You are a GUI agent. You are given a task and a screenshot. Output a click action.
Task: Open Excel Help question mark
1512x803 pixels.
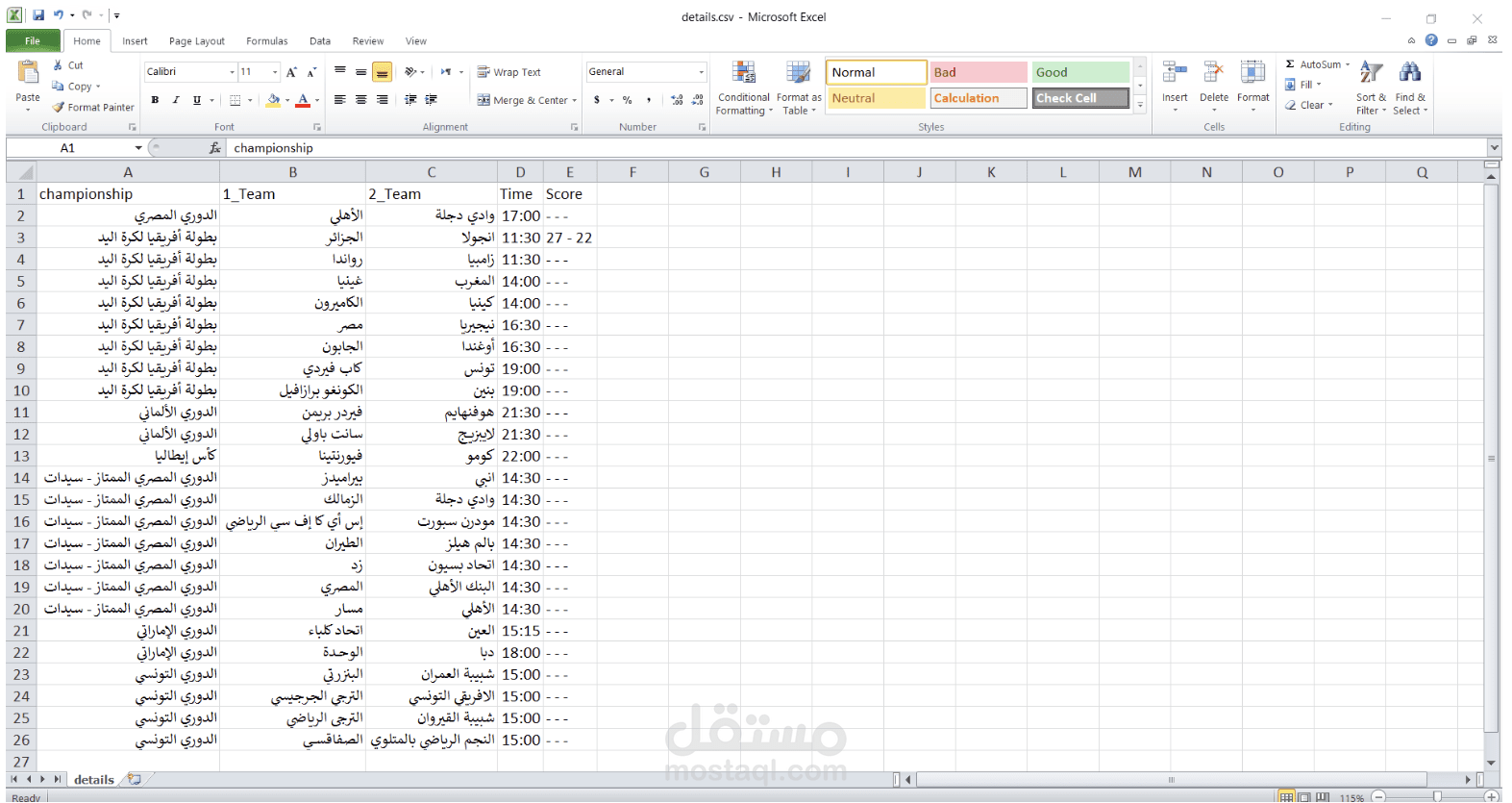(x=1431, y=40)
